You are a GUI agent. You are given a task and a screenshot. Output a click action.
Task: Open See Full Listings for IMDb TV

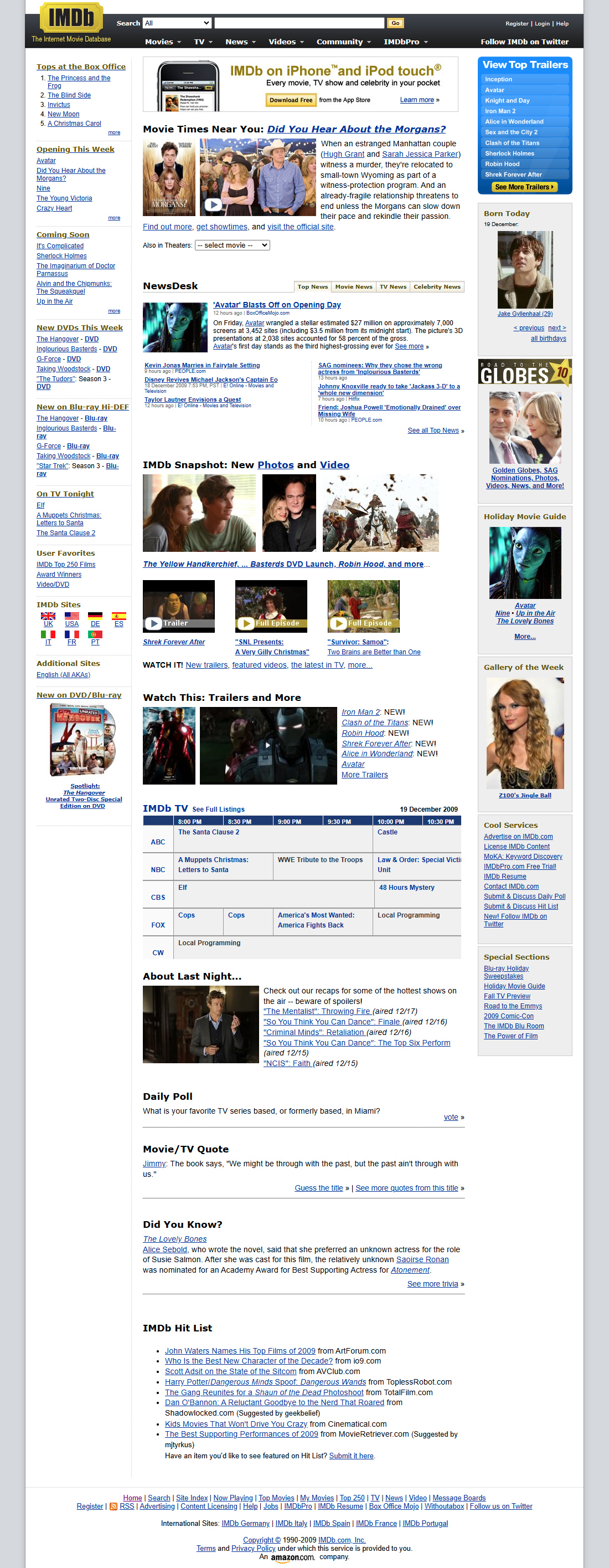pos(219,809)
